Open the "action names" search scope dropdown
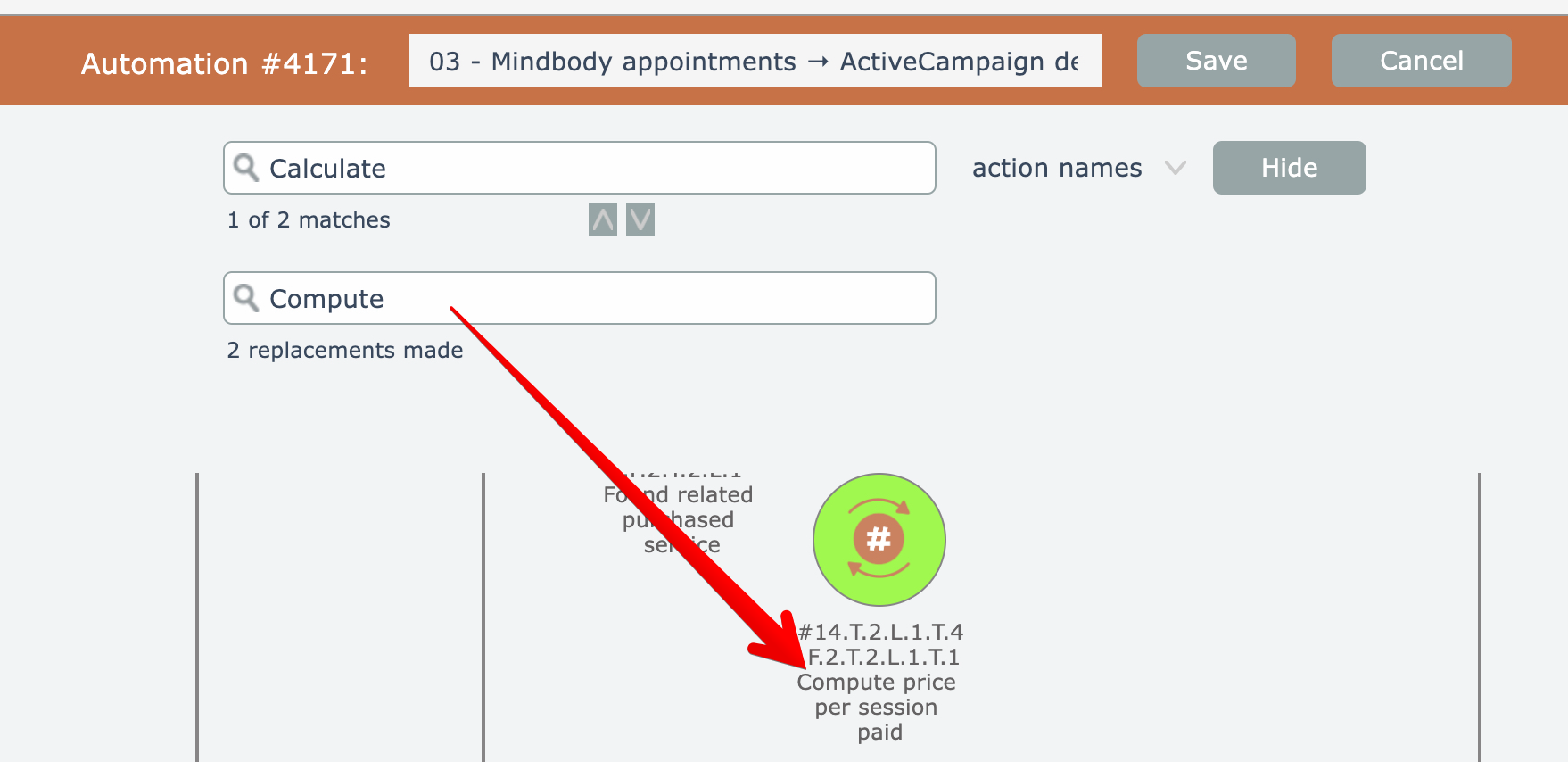The width and height of the screenshot is (1568, 762). click(x=1057, y=168)
